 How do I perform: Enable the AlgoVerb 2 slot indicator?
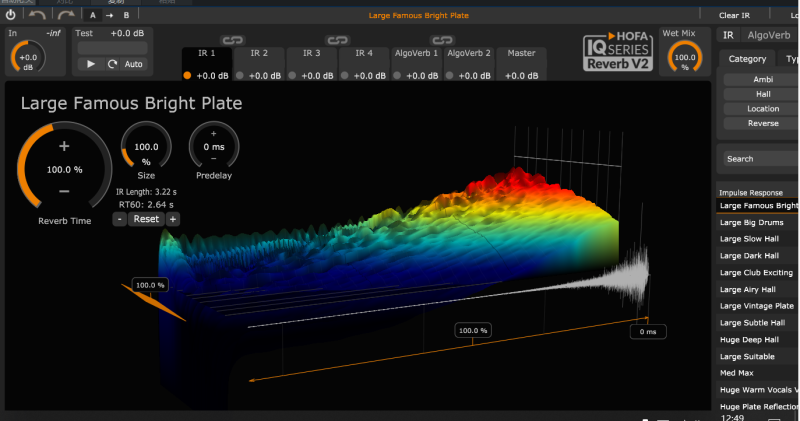click(448, 76)
